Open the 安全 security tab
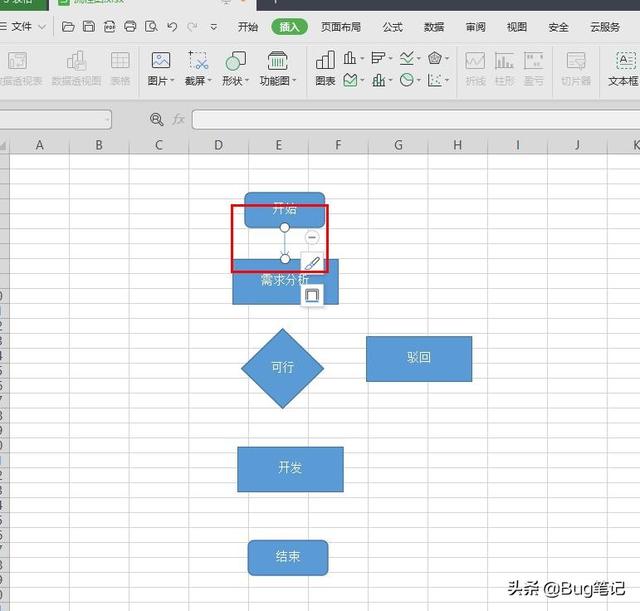640x611 pixels. point(558,27)
